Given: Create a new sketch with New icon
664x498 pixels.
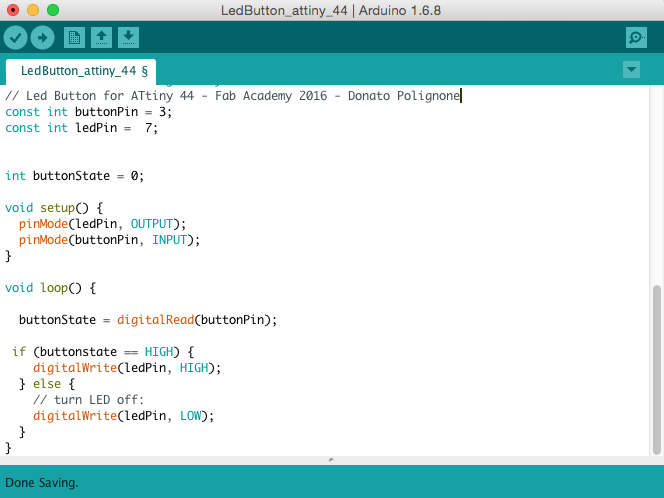Looking at the screenshot, I should (74, 38).
